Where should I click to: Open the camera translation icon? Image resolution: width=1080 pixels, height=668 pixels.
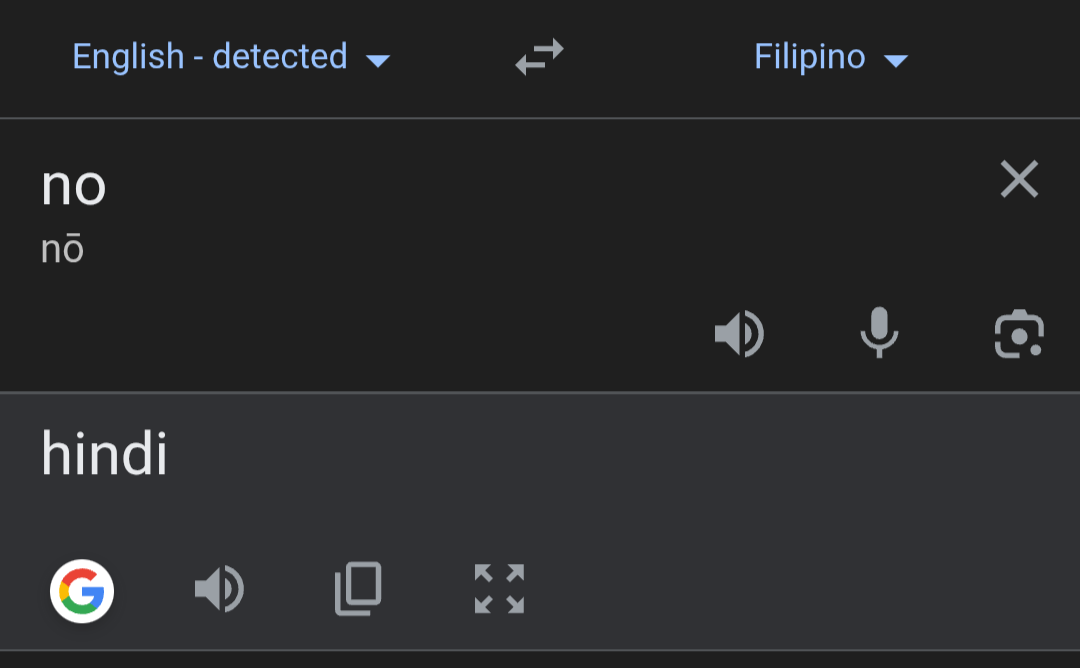(x=1019, y=334)
